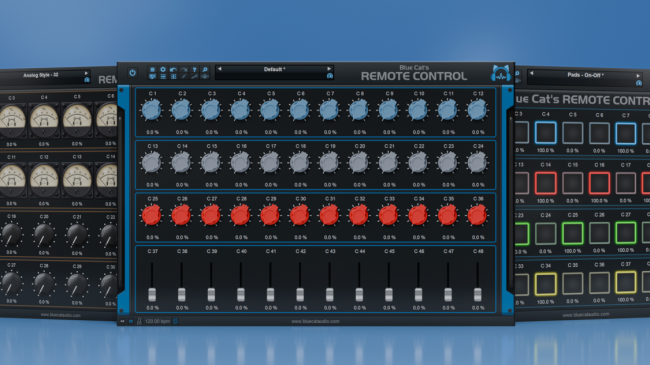Click black knob C 20 in Analog window

tap(44, 235)
